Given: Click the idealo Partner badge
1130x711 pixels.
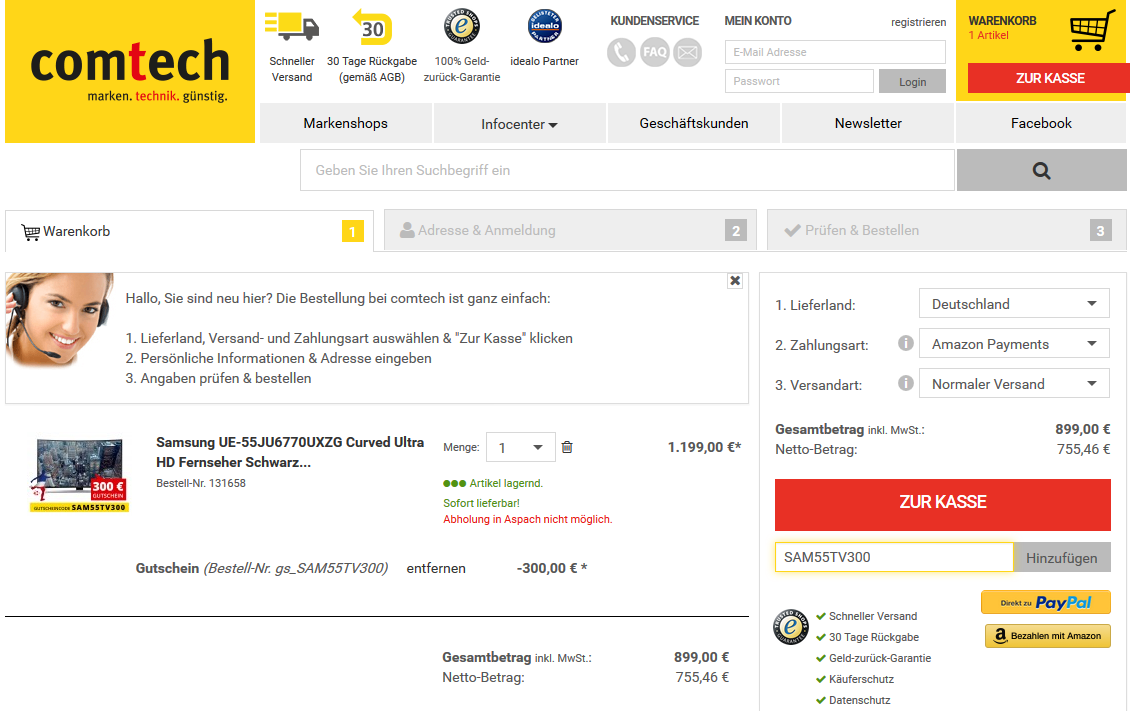Looking at the screenshot, I should [x=545, y=27].
